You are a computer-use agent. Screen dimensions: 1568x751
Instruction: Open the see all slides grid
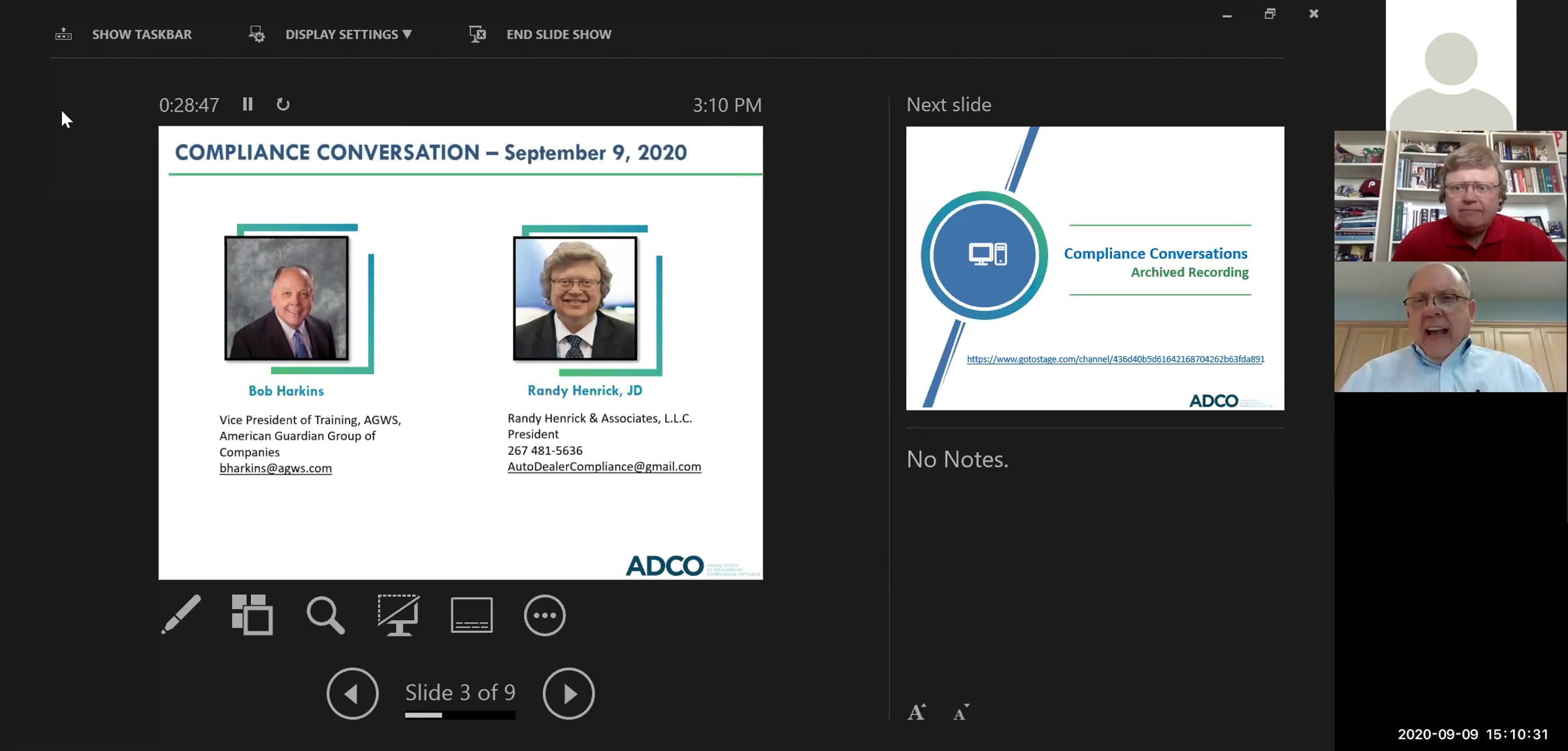252,614
